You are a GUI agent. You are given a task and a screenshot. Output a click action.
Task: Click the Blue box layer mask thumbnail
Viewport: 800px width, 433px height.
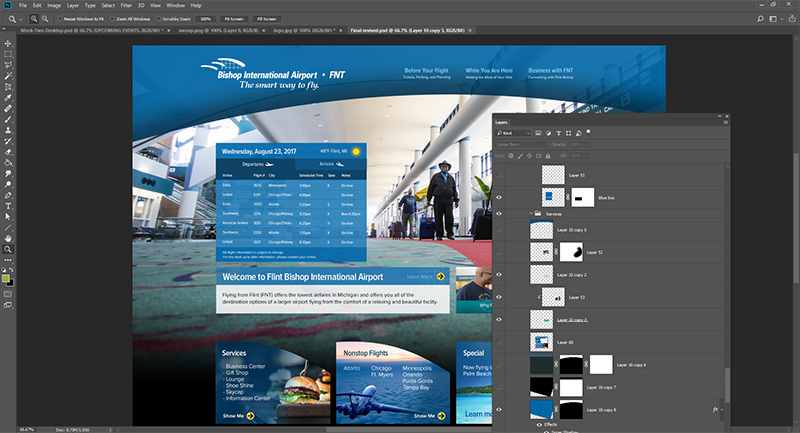coord(583,197)
